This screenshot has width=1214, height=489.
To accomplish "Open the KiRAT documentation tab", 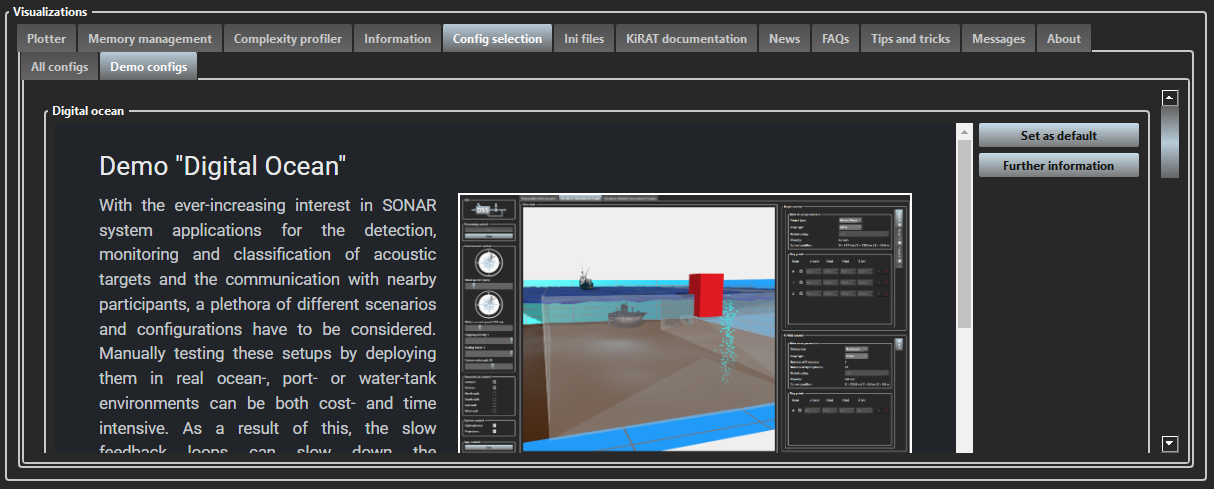I will tap(686, 39).
